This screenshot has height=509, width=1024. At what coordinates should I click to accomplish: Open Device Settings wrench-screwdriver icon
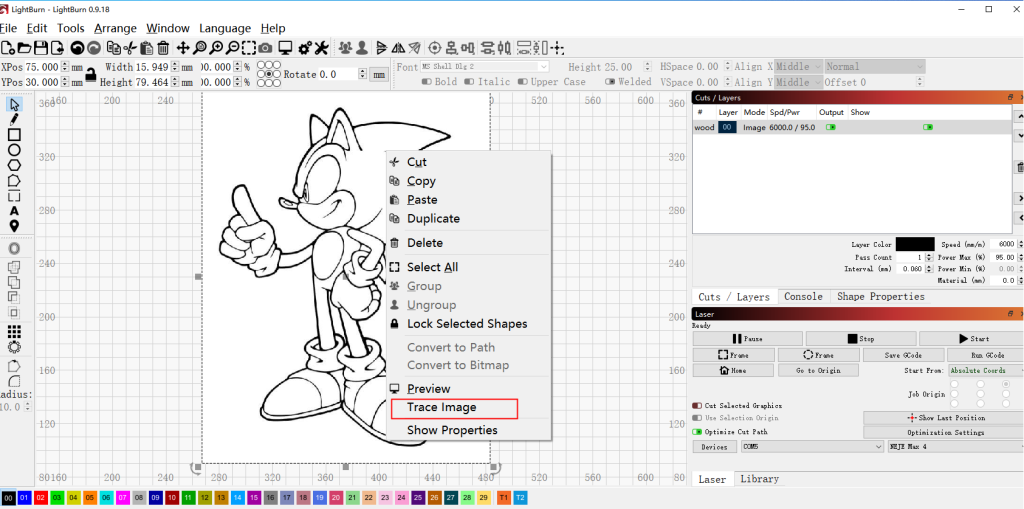tap(321, 48)
